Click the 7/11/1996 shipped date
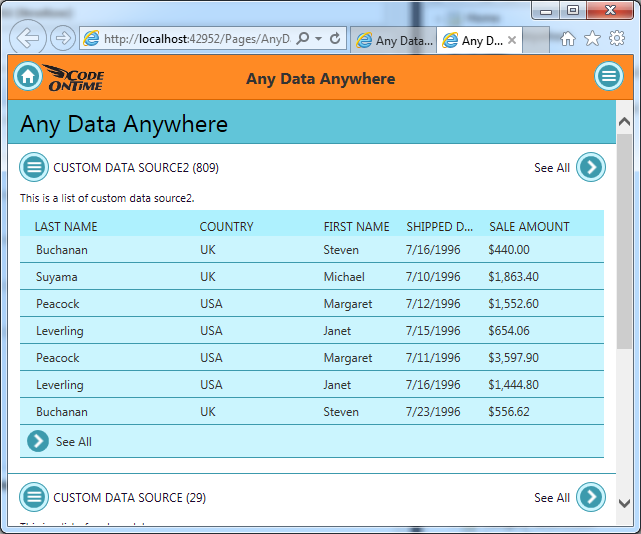The image size is (641, 534). click(433, 358)
